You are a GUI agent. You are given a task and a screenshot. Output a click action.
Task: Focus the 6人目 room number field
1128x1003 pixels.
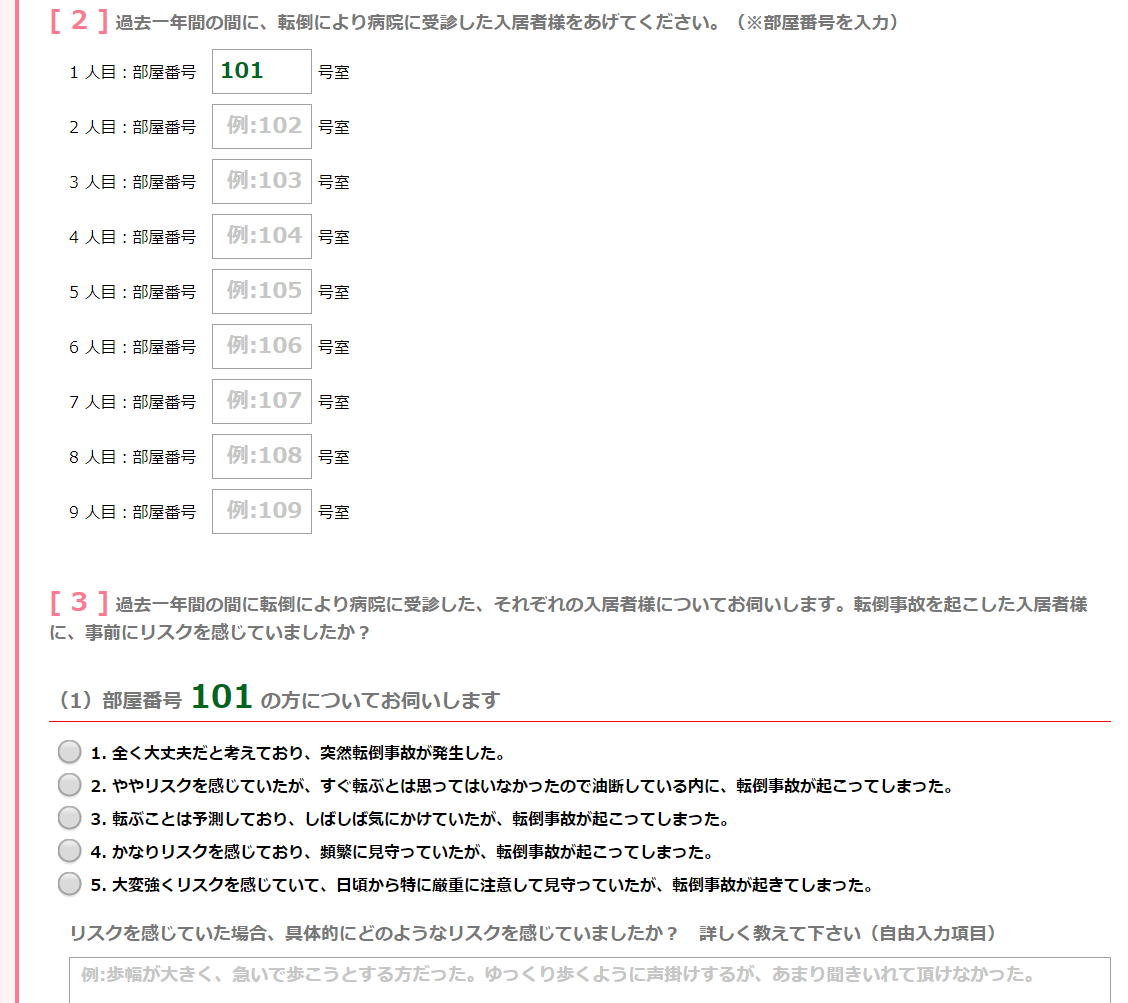[261, 346]
